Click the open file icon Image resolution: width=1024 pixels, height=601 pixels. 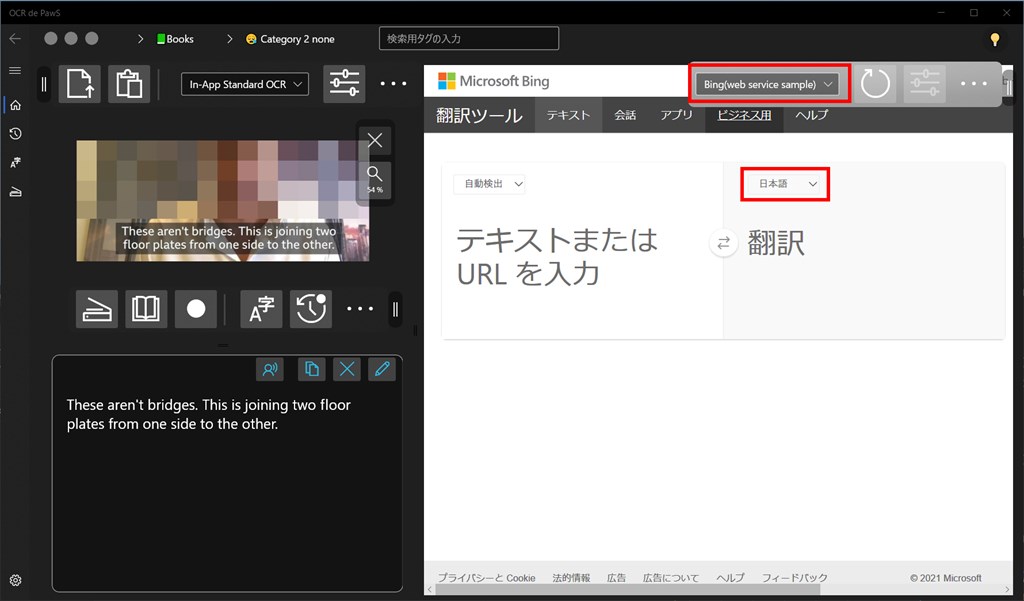pos(80,84)
